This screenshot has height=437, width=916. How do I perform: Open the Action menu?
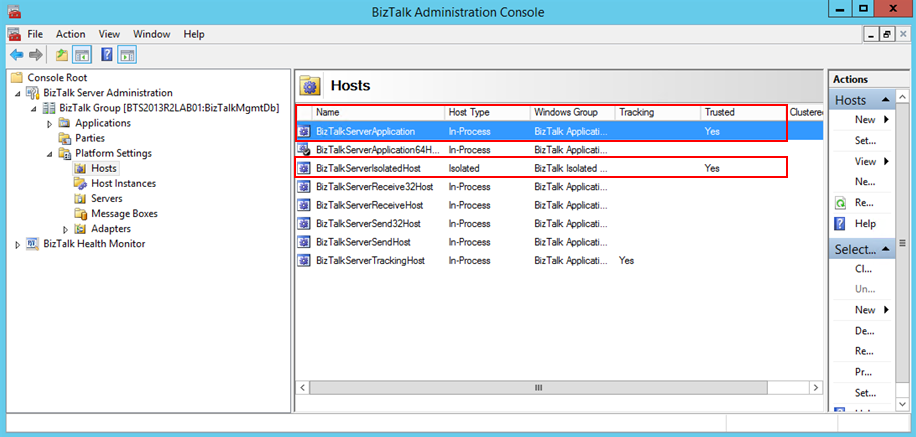pos(70,34)
